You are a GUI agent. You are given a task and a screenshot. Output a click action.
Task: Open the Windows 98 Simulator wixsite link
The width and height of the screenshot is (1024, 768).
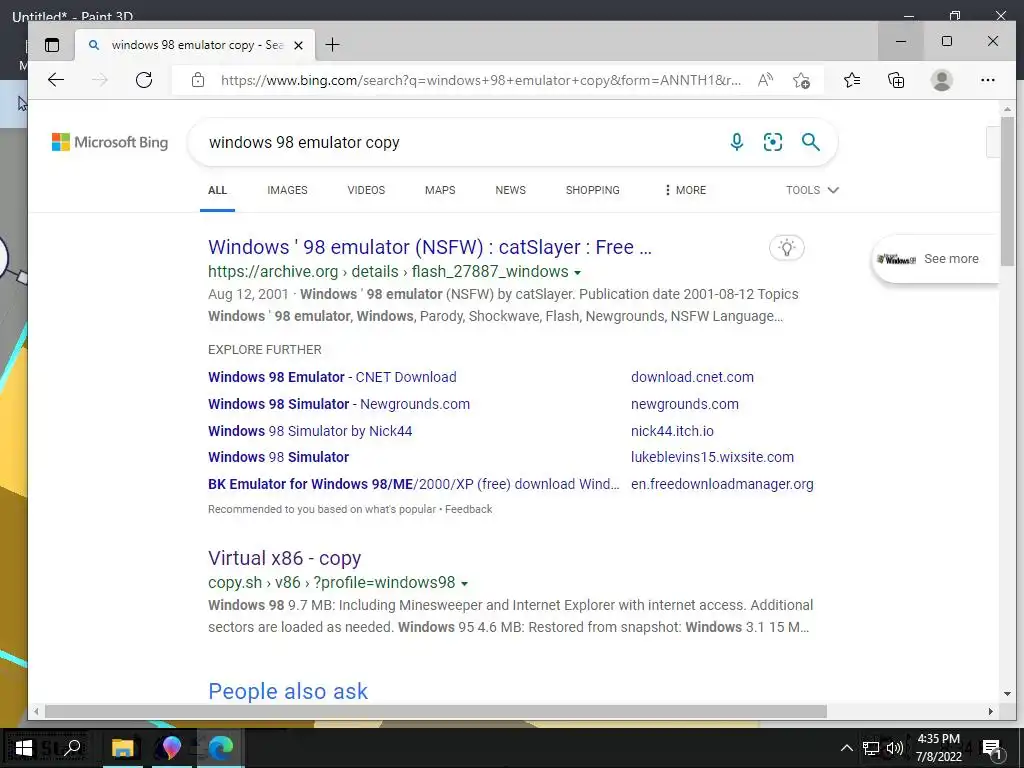pos(279,457)
